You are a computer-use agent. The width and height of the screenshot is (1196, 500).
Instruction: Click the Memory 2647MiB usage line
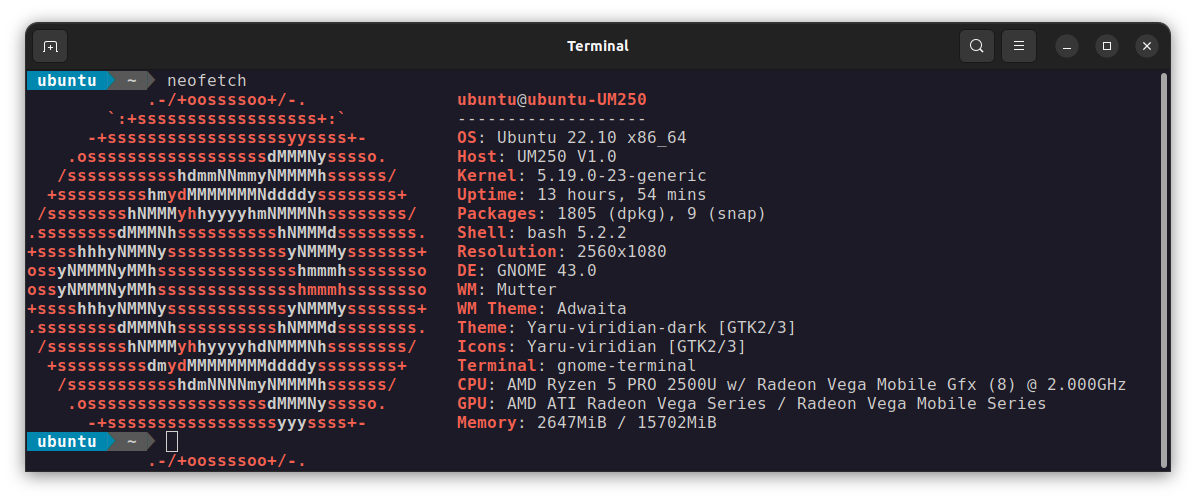[587, 422]
